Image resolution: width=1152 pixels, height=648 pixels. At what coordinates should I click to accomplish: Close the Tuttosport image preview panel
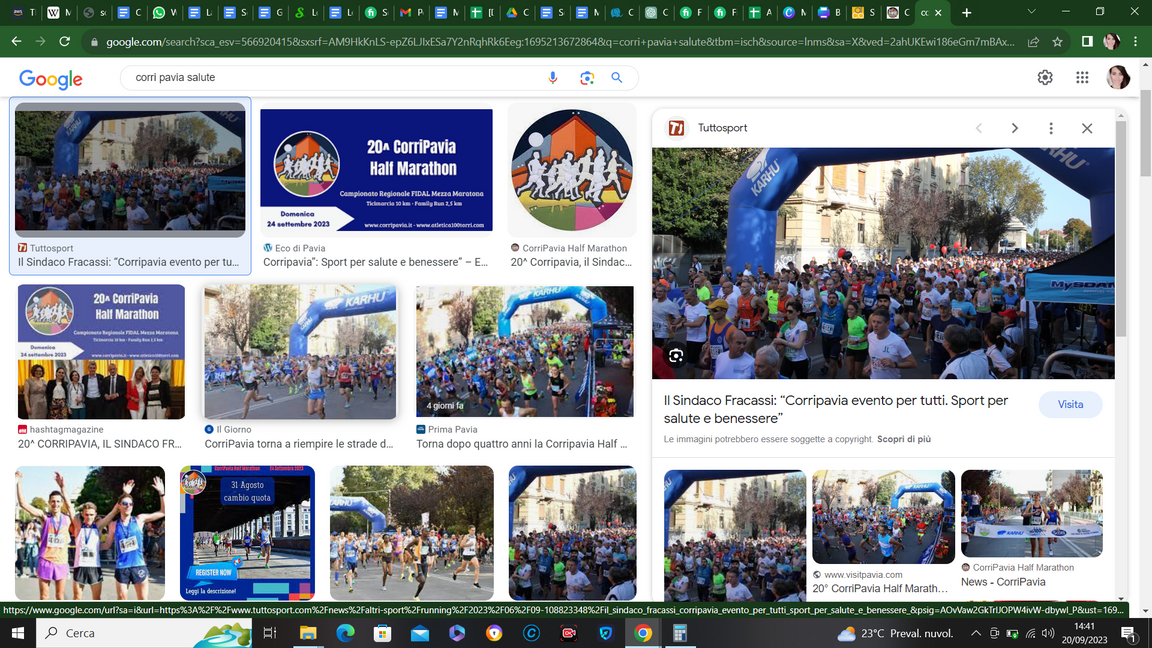click(1087, 128)
